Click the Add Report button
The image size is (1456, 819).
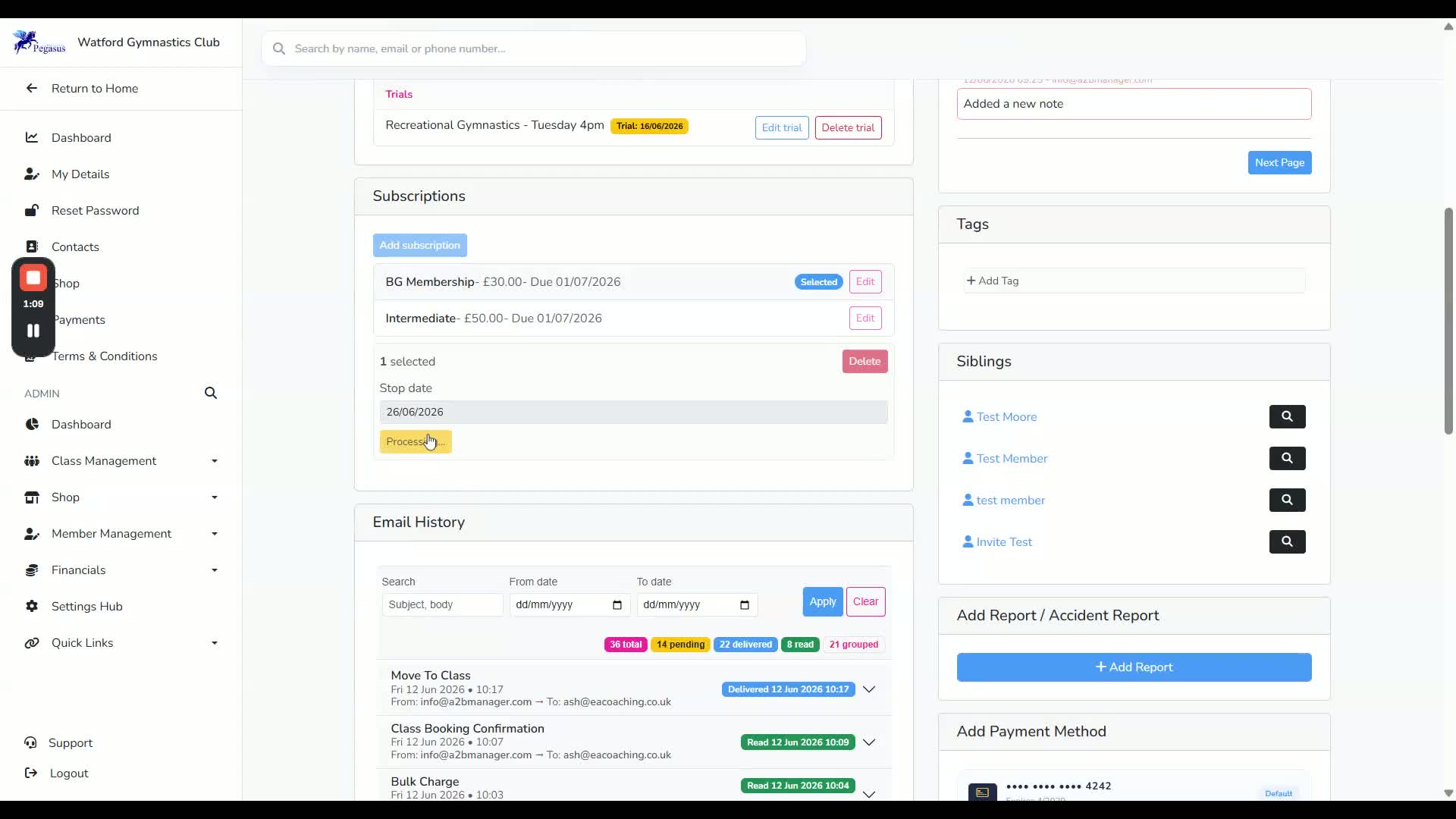(x=1134, y=667)
